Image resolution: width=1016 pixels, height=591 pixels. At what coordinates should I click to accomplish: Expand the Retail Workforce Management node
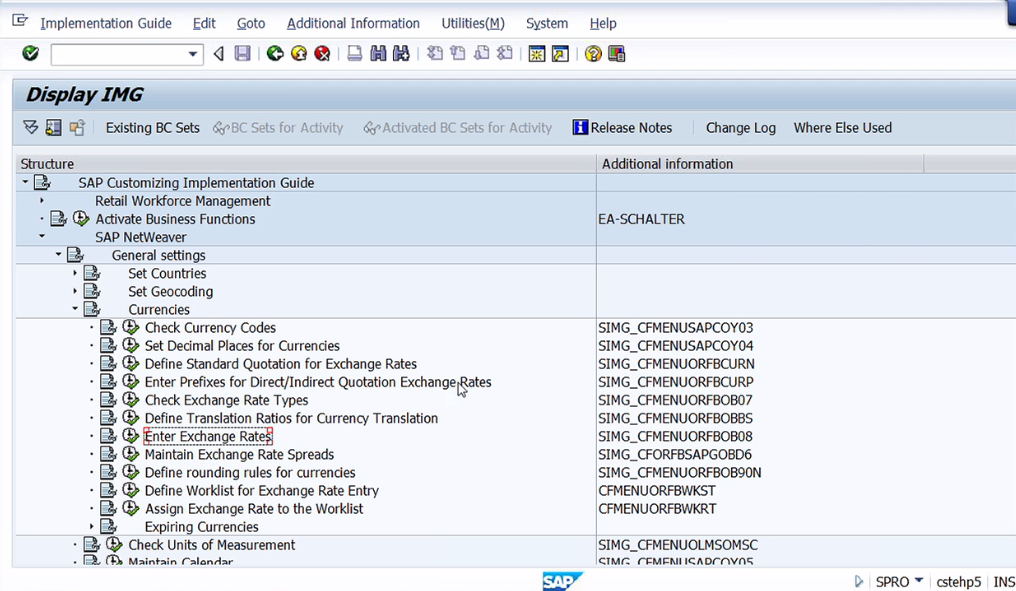coord(42,200)
